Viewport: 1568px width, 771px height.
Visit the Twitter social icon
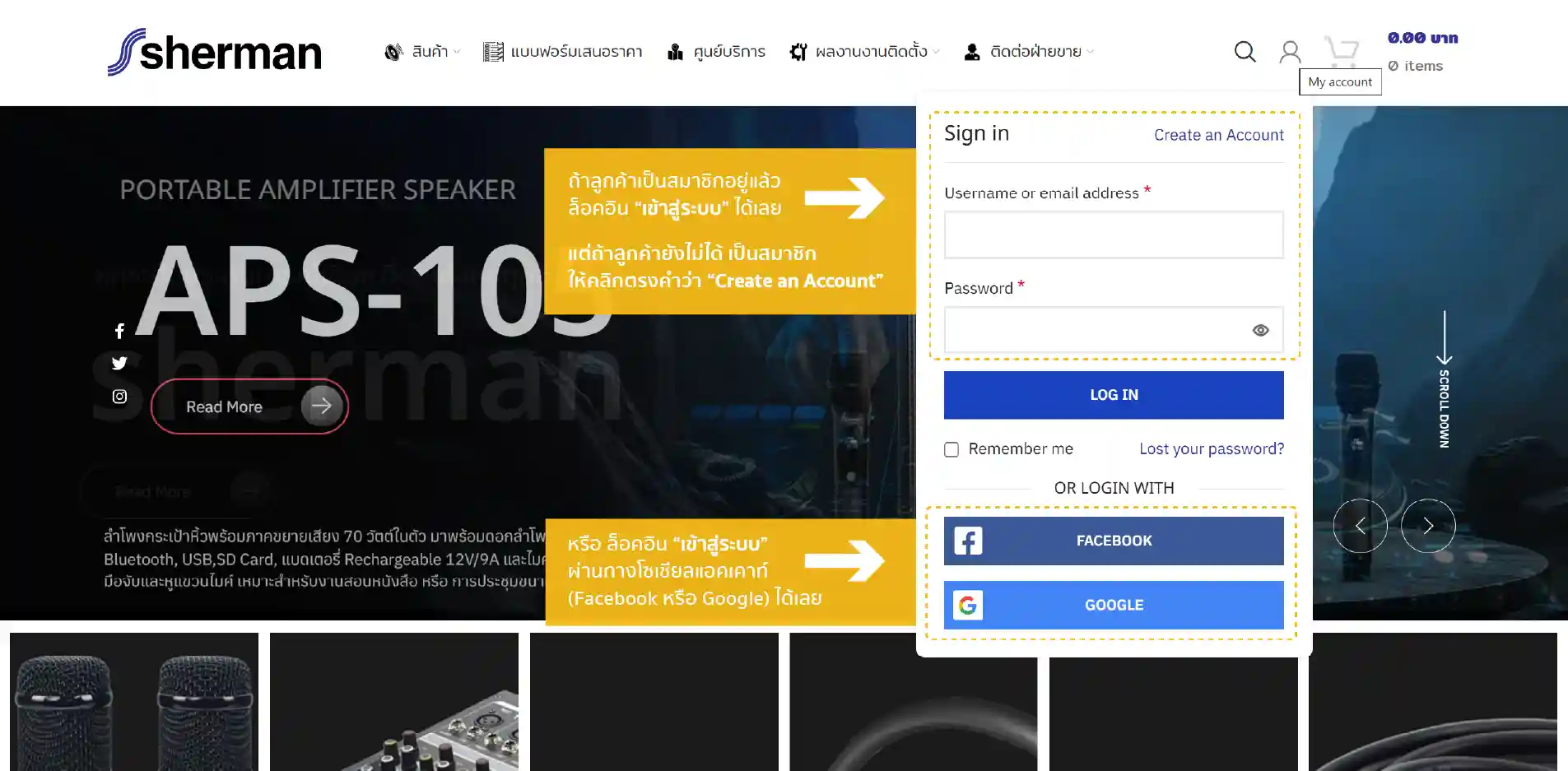click(x=119, y=363)
